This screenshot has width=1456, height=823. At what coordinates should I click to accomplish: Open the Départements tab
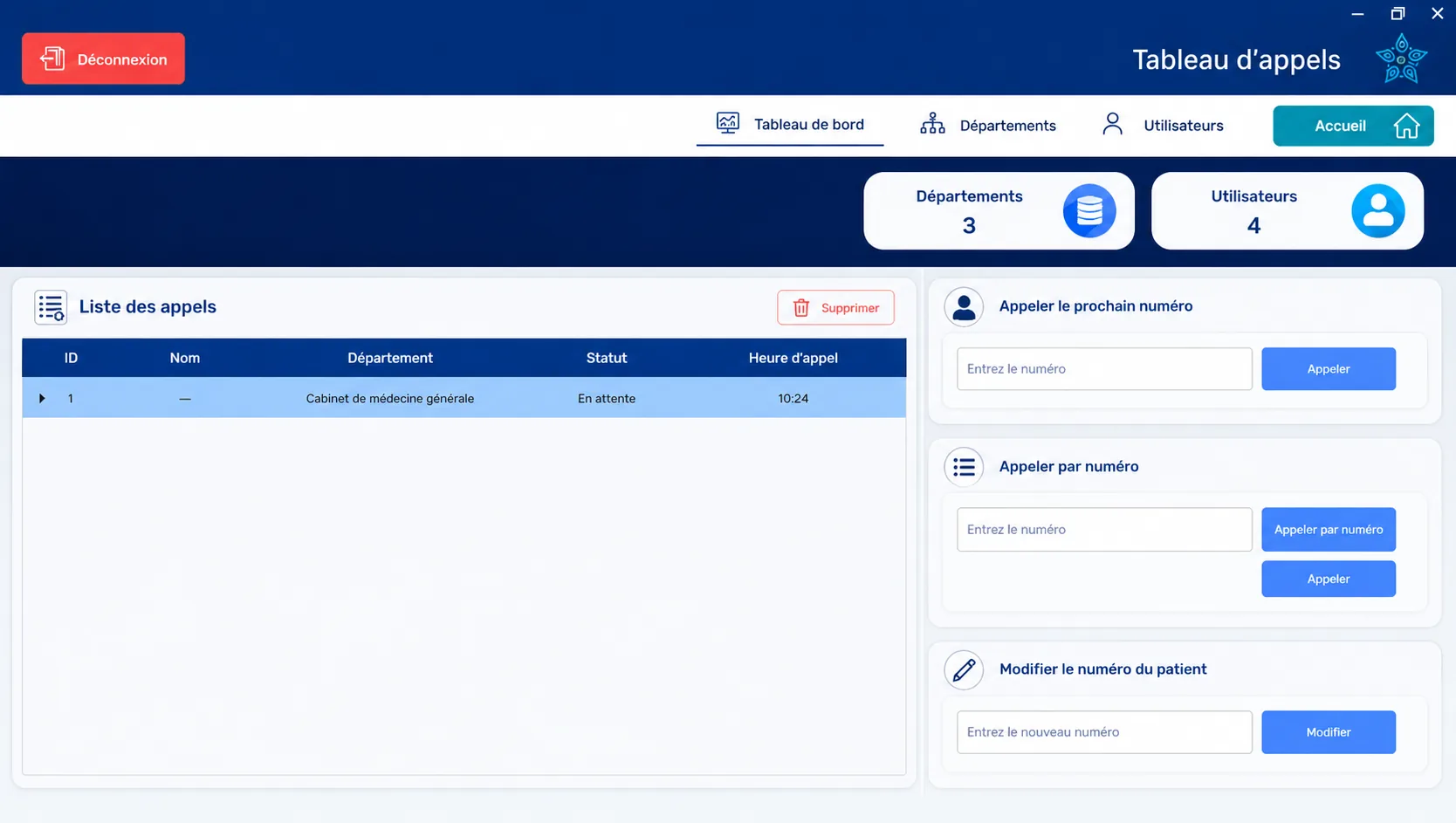988,125
